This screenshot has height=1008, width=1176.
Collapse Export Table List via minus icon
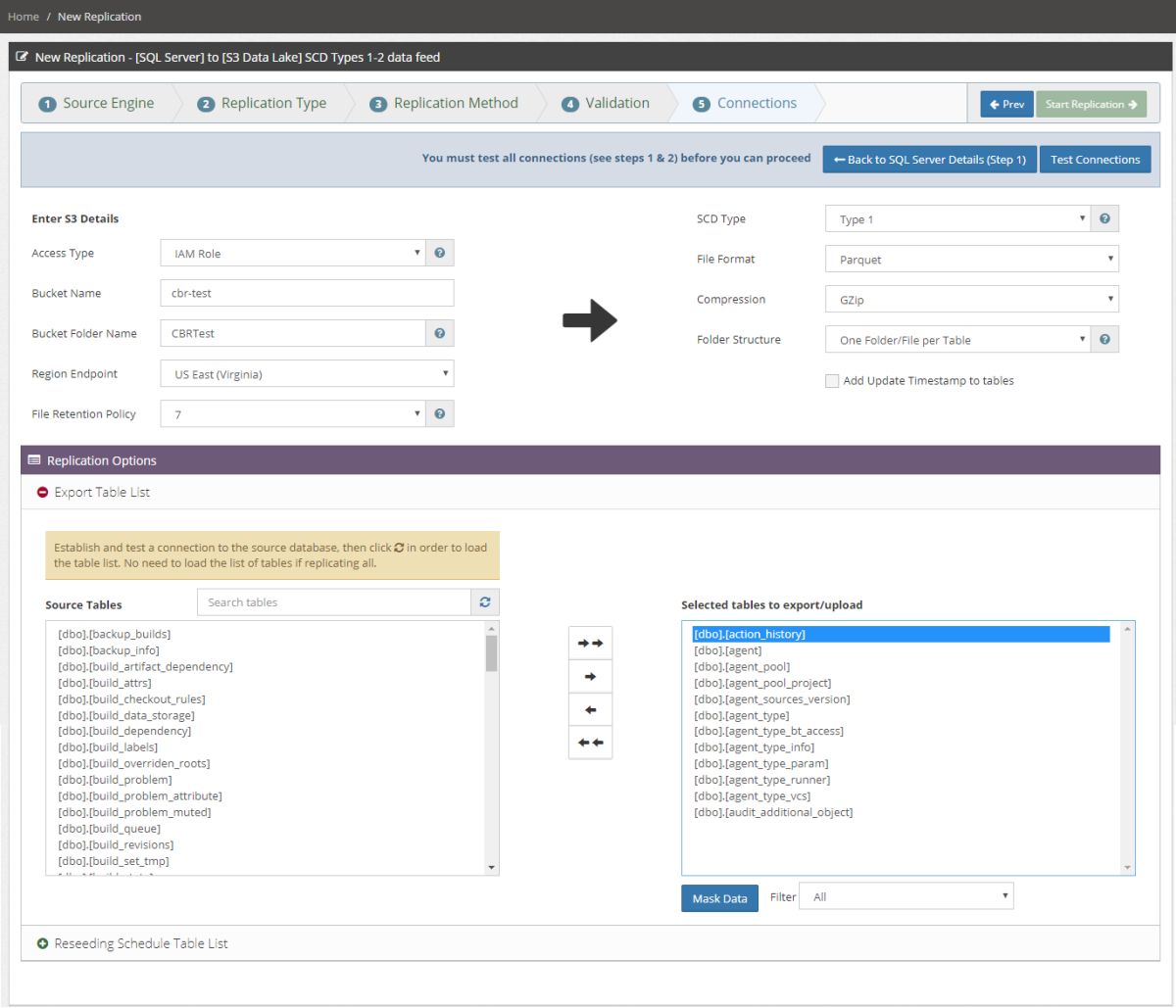pos(42,492)
